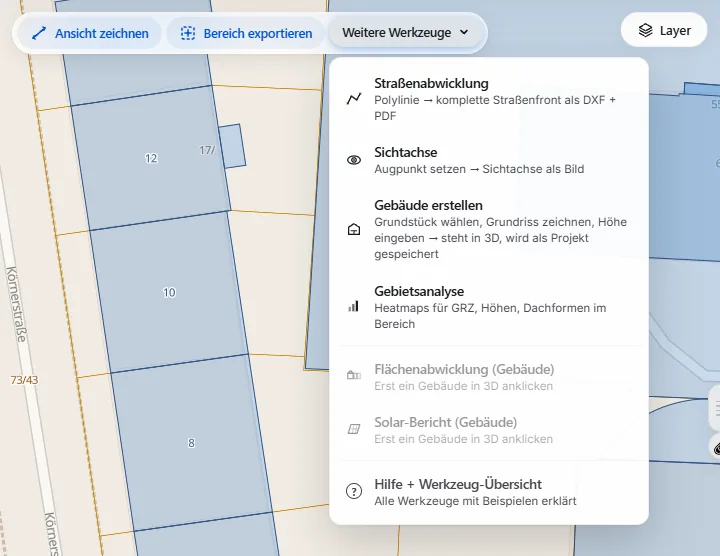Screen dimensions: 720x556
Task: Open the Layer panel button
Action: [x=664, y=30]
